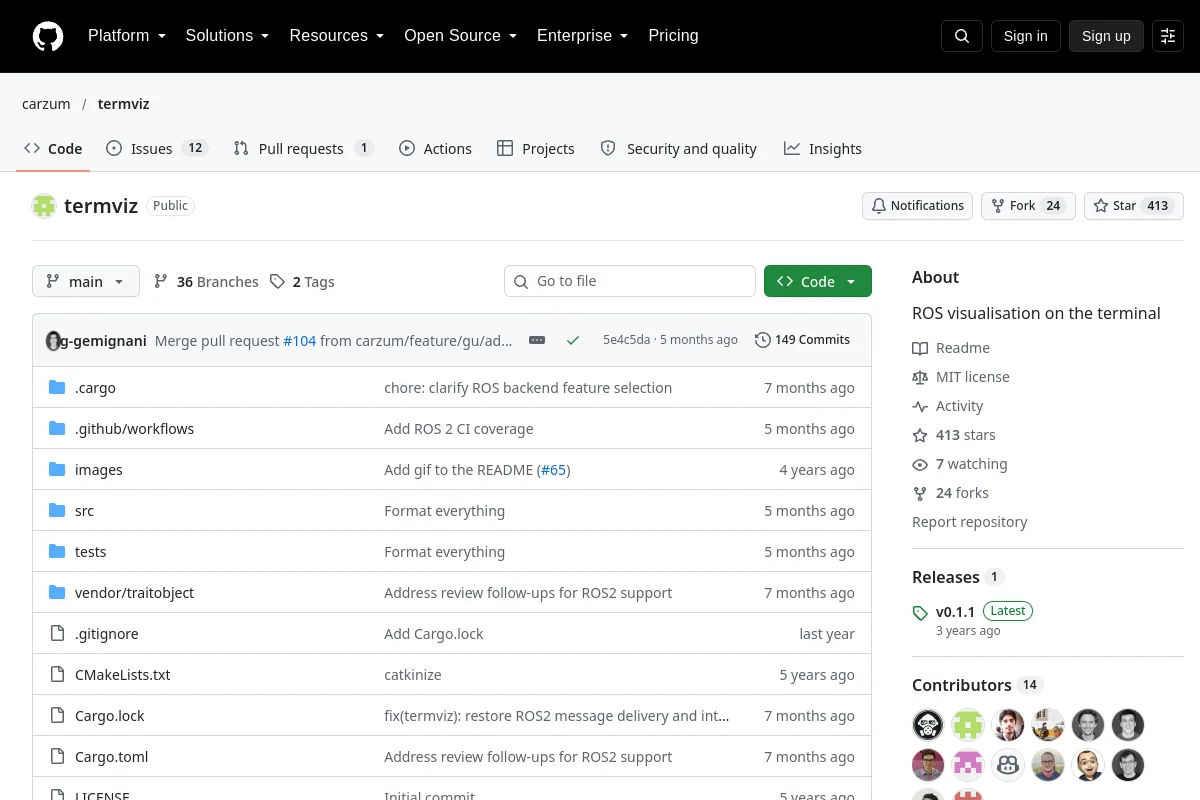Open .github/workflows folder icon
This screenshot has width=1200, height=800.
(57, 429)
